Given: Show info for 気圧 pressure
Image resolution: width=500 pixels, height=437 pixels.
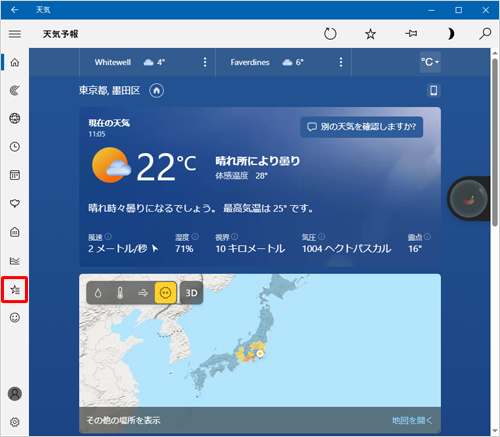Looking at the screenshot, I should point(321,237).
